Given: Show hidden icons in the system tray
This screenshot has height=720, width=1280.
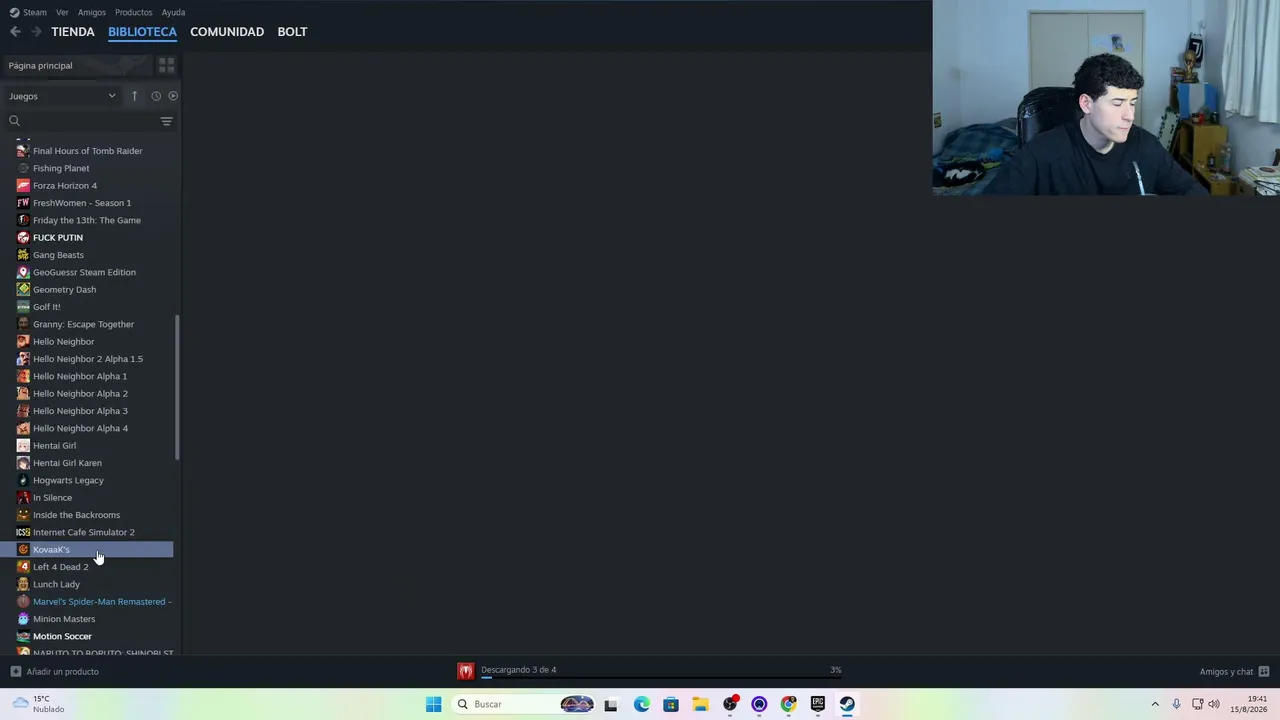Looking at the screenshot, I should coord(1155,704).
